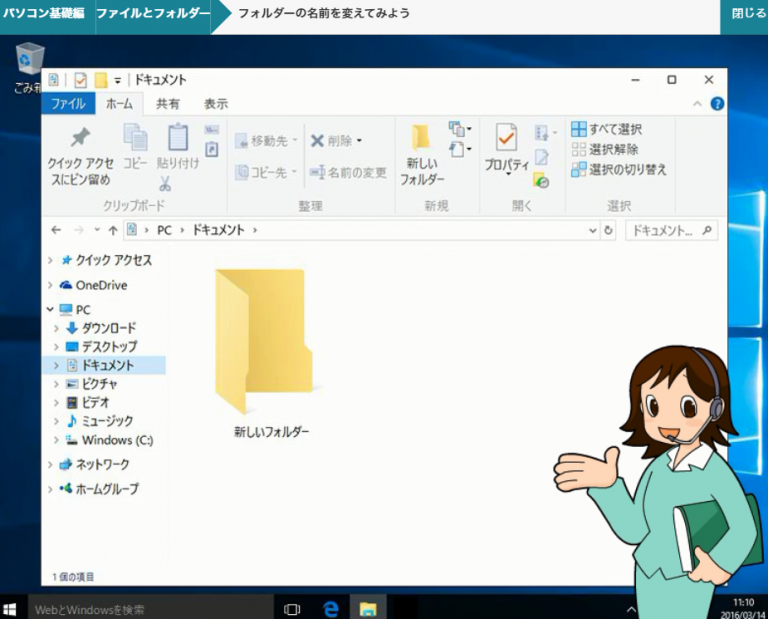Expand the Downloads tree node arrow
This screenshot has width=768, height=619.
coord(56,329)
